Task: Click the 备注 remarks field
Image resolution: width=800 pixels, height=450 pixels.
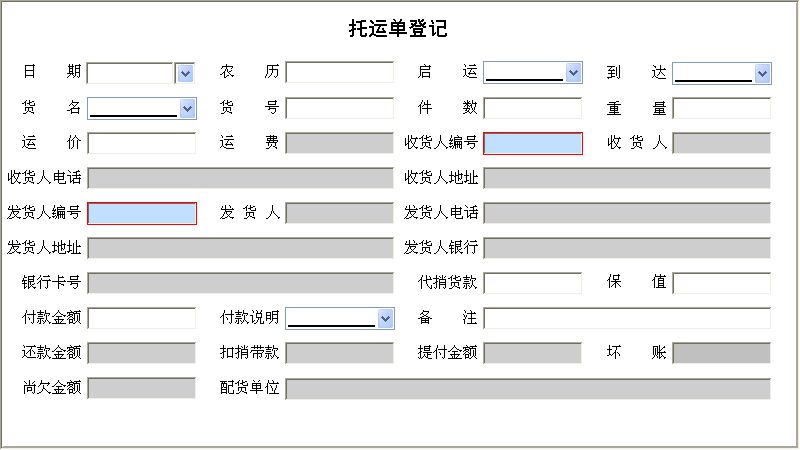Action: point(627,318)
